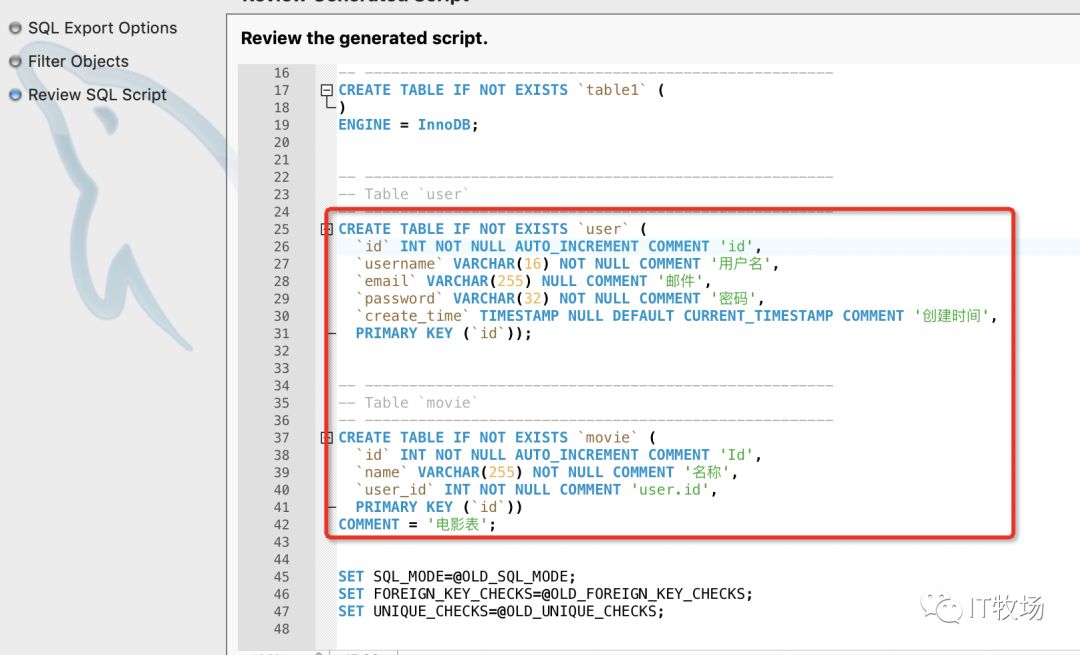Select the Review SQL Script step
This screenshot has width=1080, height=655.
[x=96, y=94]
